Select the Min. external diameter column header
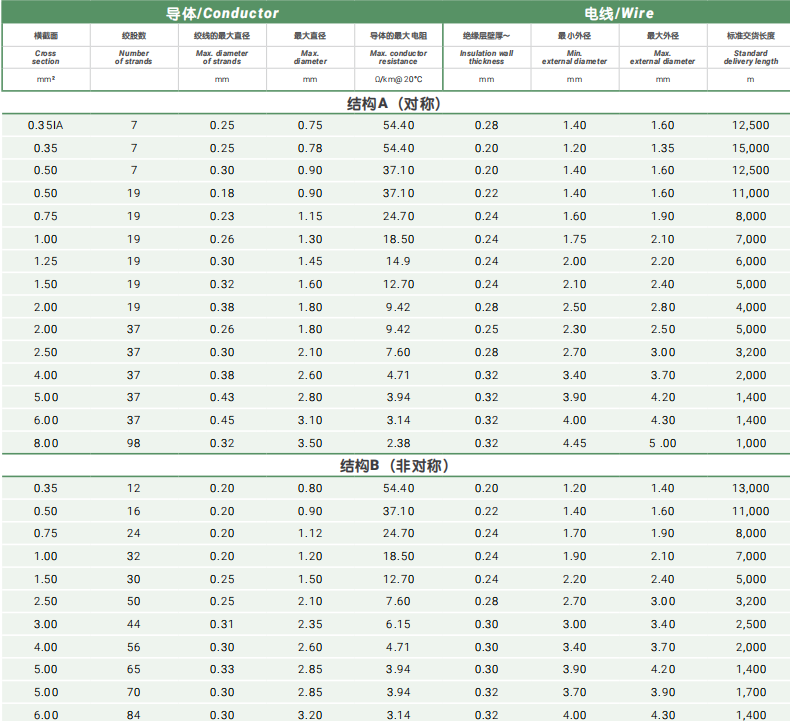Viewport: 790px width, 721px height. click(x=574, y=57)
